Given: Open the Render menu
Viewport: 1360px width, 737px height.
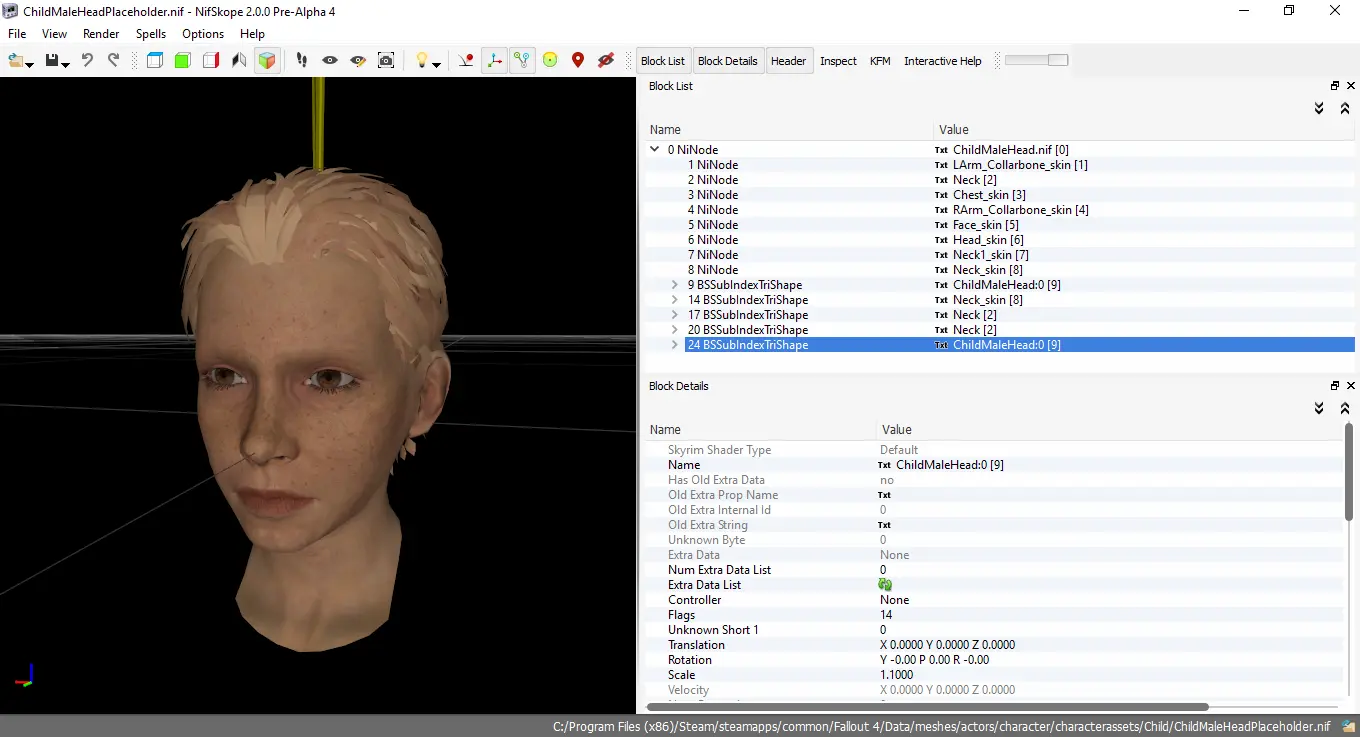Looking at the screenshot, I should pyautogui.click(x=101, y=33).
